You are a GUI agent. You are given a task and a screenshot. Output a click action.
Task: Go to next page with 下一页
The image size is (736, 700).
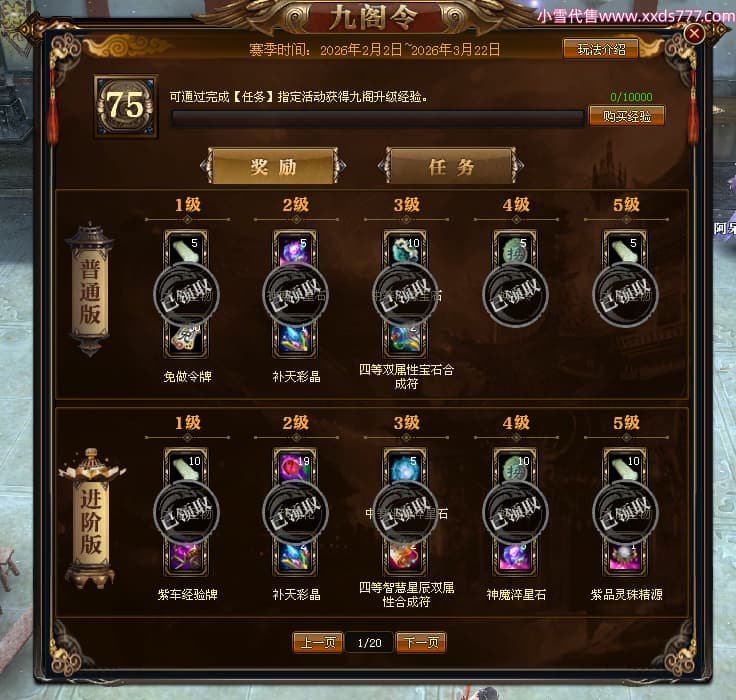point(421,642)
